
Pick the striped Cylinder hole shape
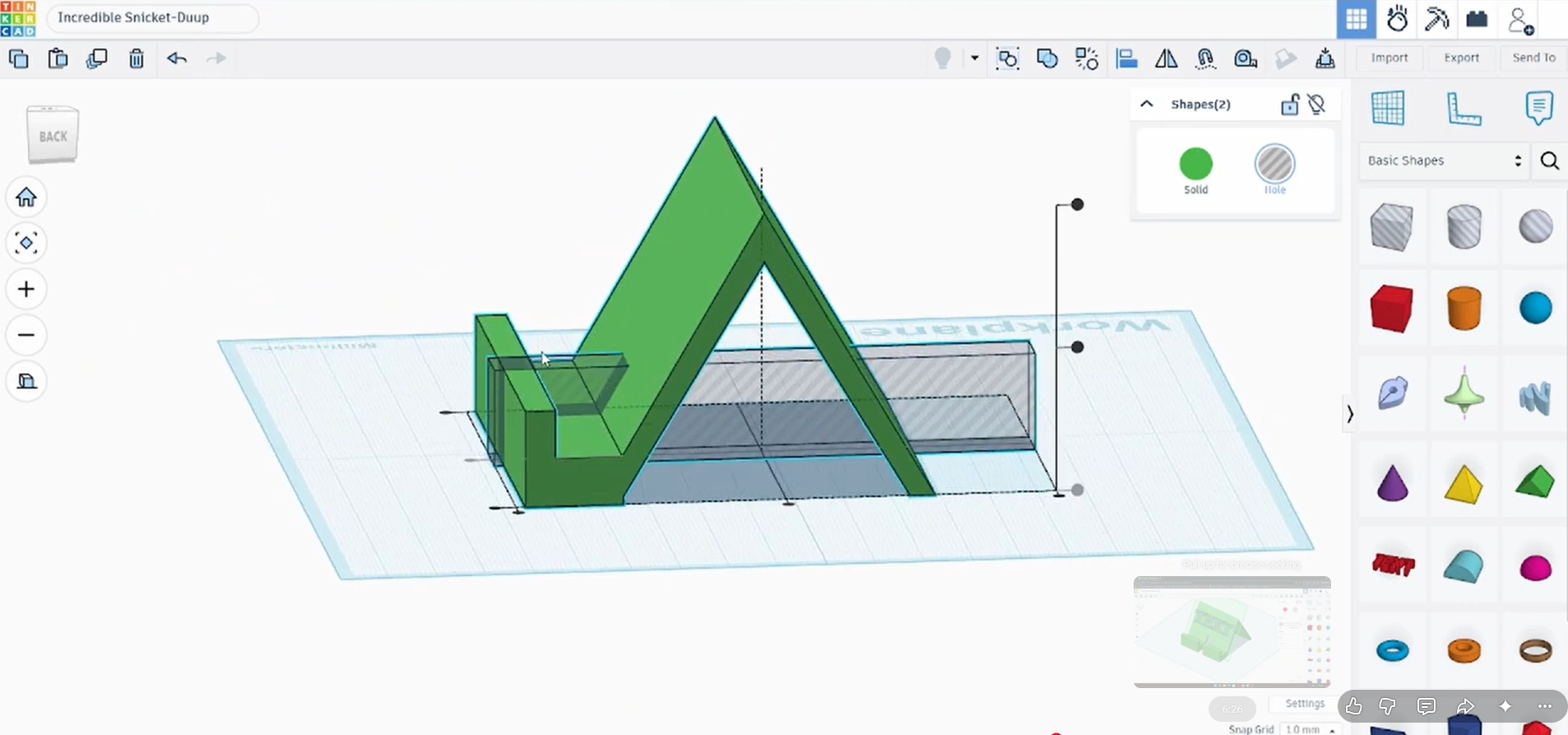pyautogui.click(x=1464, y=226)
